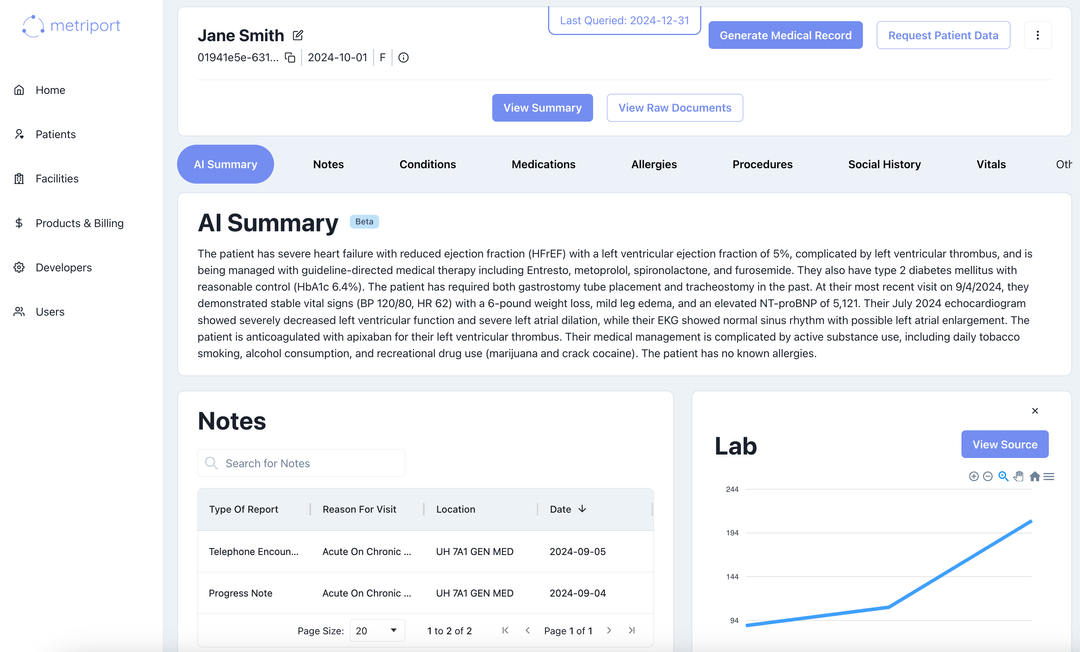This screenshot has height=652, width=1080.
Task: Generate Medical Record for the patient
Action: (x=785, y=35)
